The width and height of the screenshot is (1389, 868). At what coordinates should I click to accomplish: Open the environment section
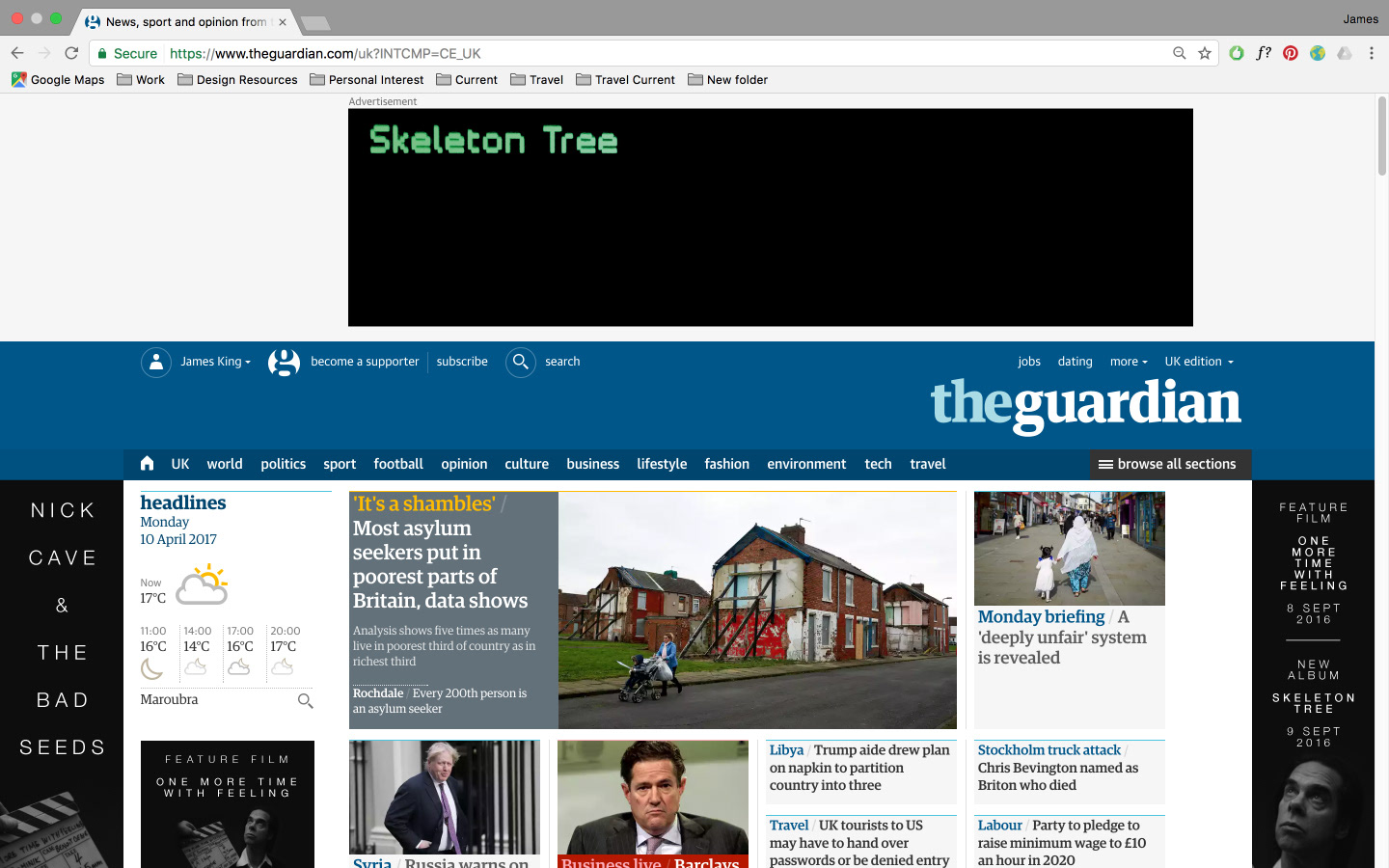tap(806, 464)
